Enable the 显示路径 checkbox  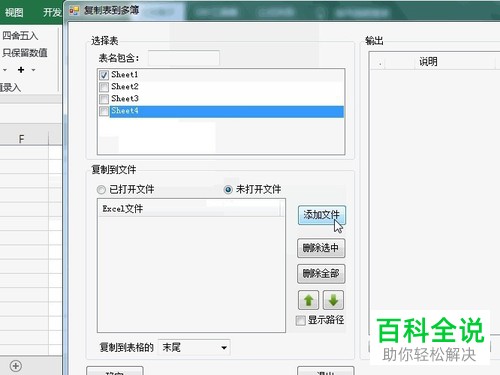point(300,320)
